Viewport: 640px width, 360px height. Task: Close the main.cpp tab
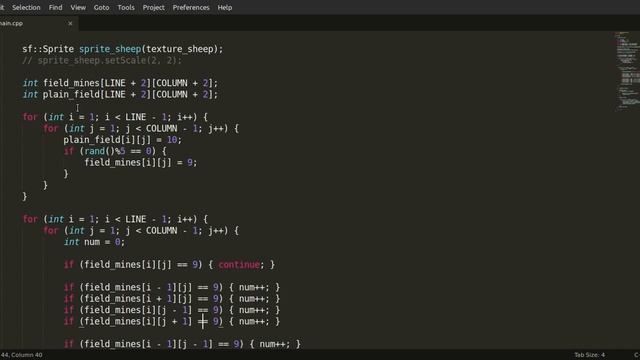click(x=70, y=23)
